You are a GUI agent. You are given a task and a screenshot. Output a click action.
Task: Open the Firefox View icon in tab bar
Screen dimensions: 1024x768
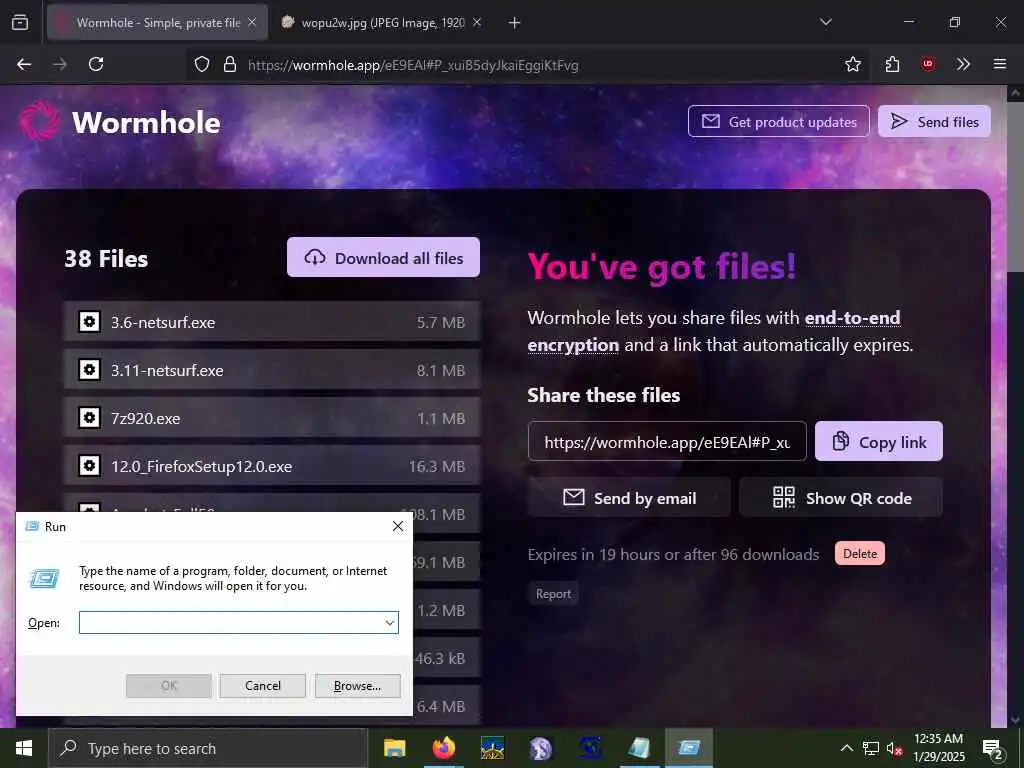20,23
